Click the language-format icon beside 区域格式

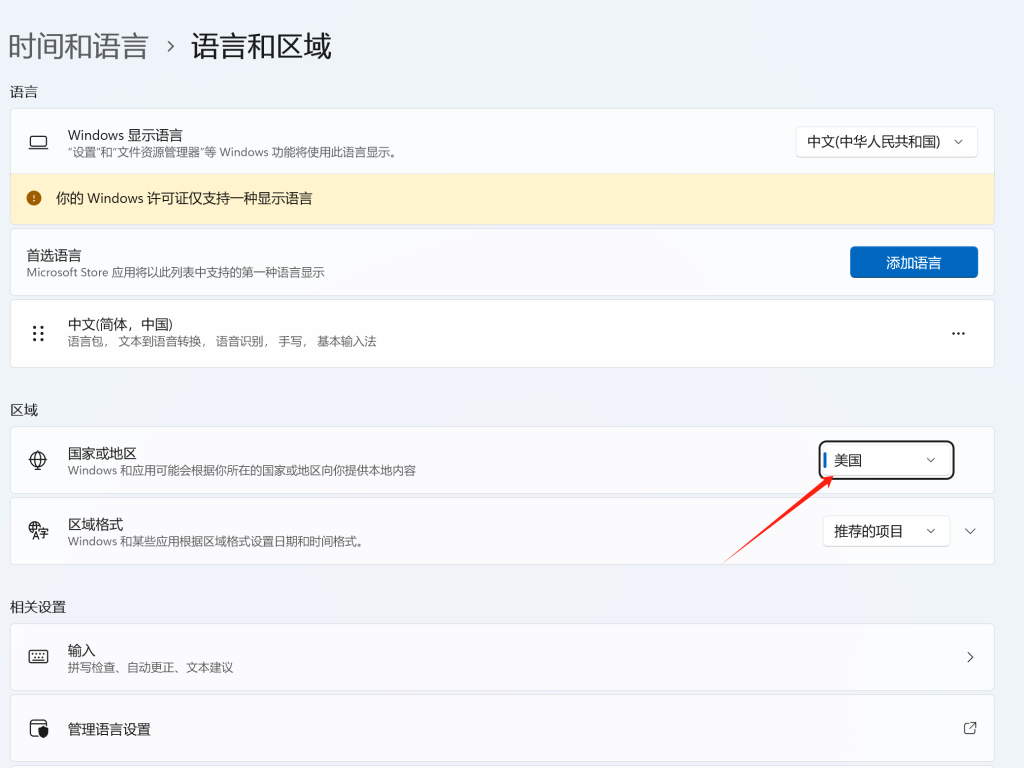pos(38,531)
